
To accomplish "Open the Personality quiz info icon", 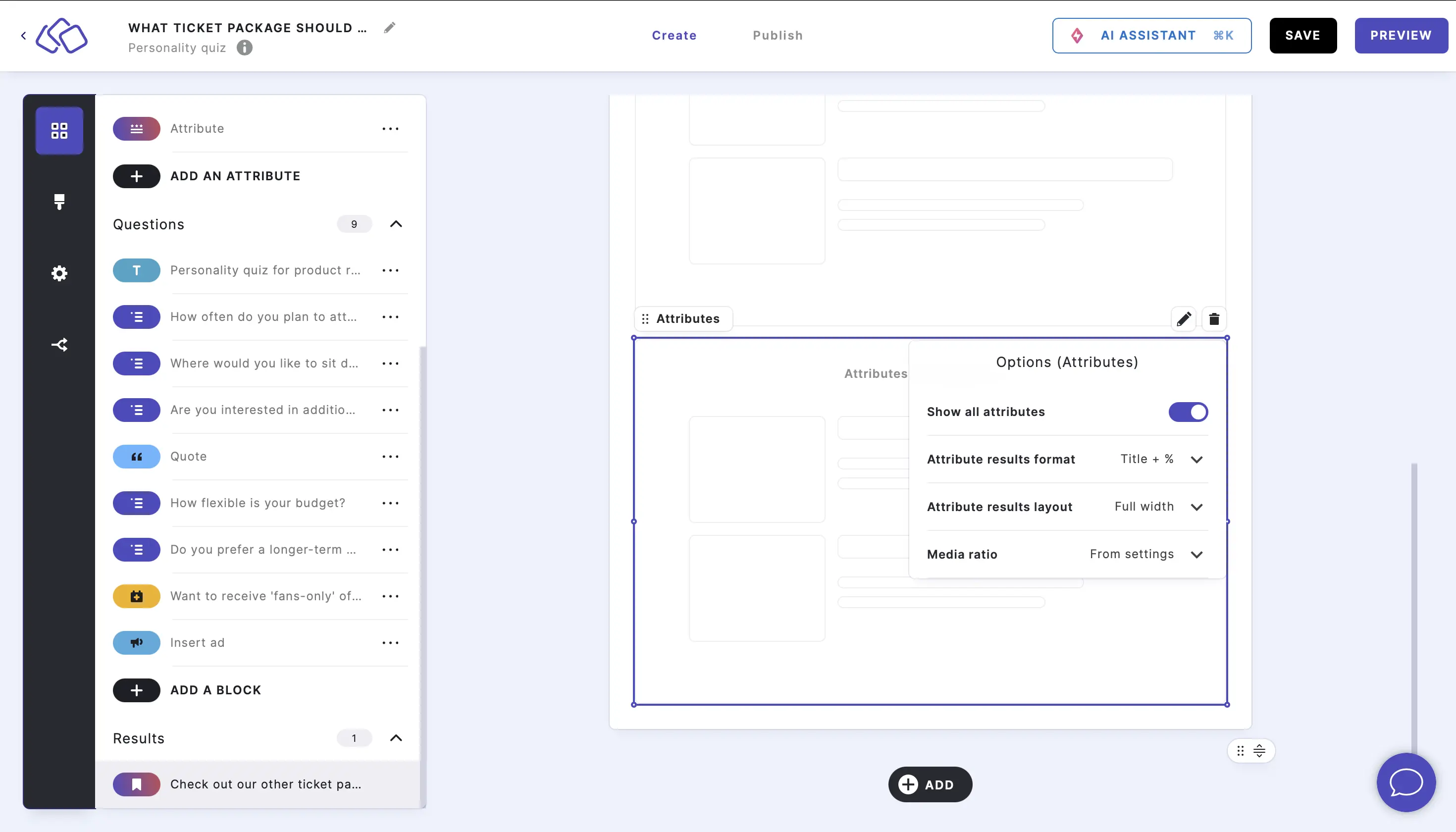I will click(245, 48).
